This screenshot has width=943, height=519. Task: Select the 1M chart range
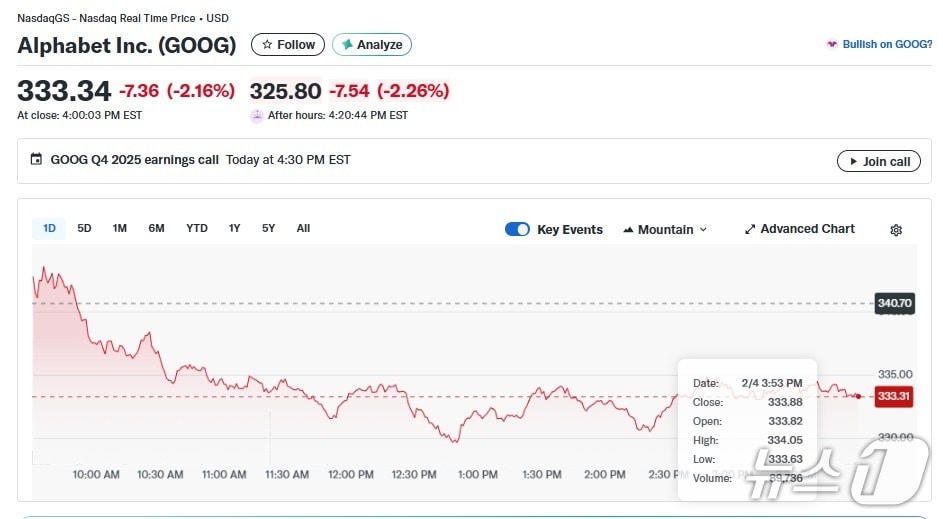coord(120,228)
